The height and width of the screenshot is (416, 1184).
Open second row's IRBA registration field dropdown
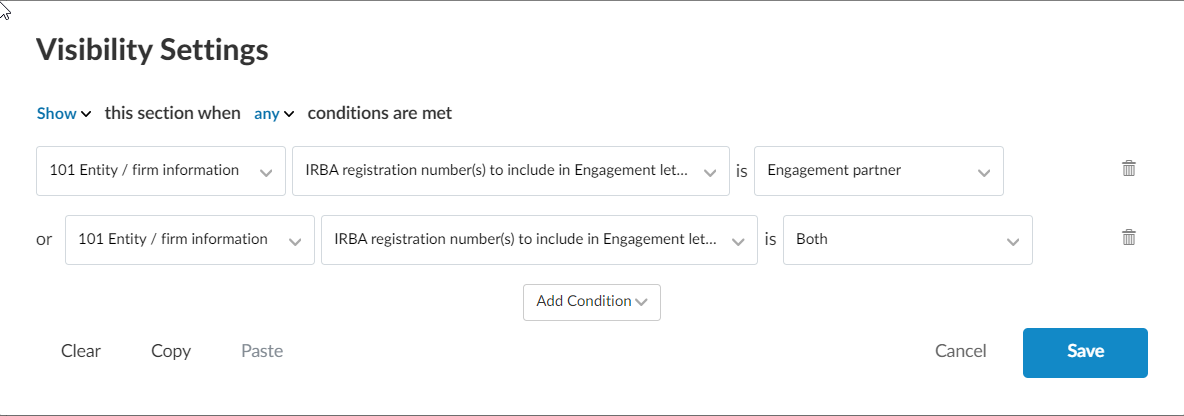tap(539, 240)
